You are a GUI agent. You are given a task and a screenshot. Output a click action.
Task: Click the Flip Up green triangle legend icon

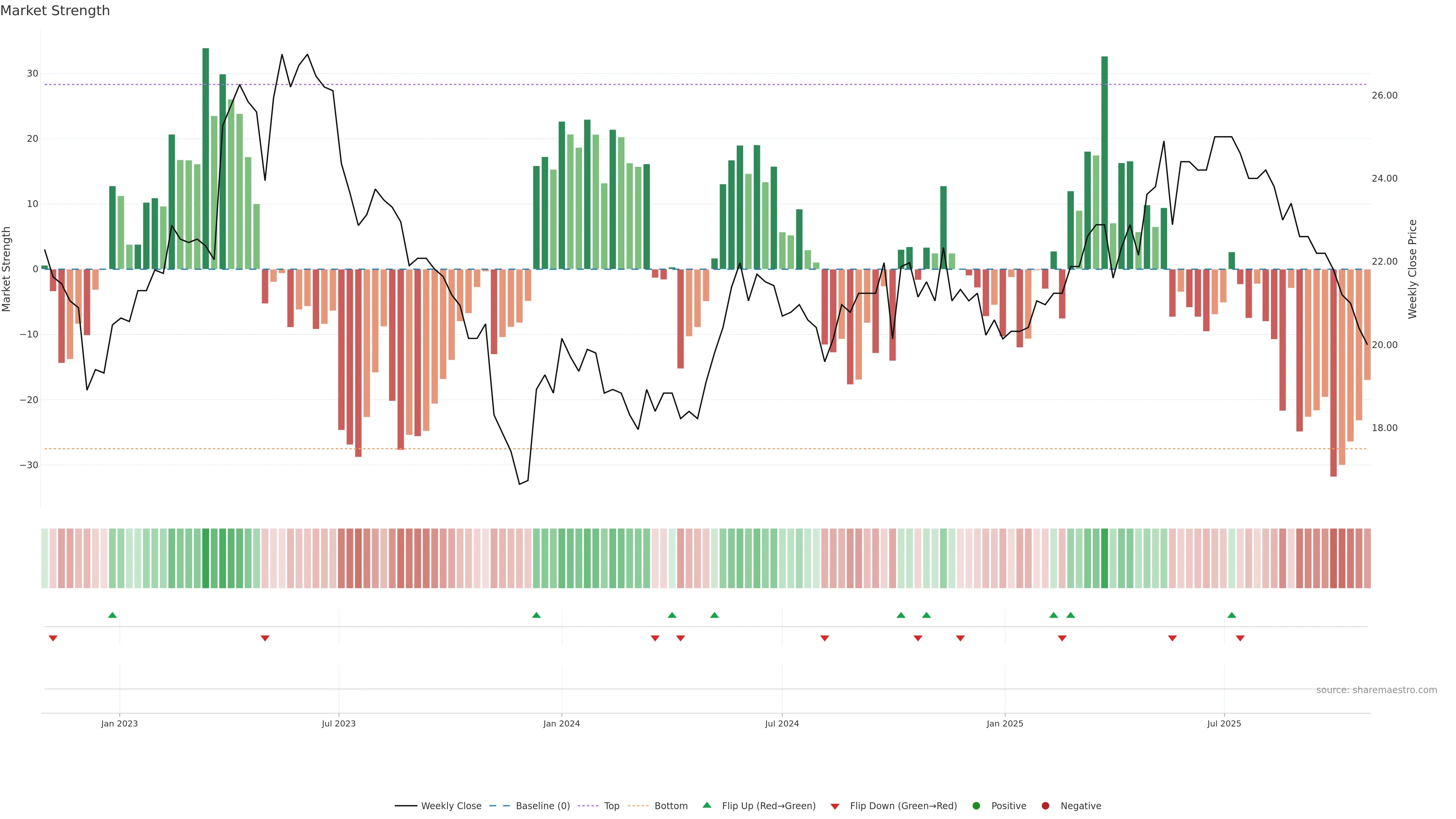tap(706, 805)
